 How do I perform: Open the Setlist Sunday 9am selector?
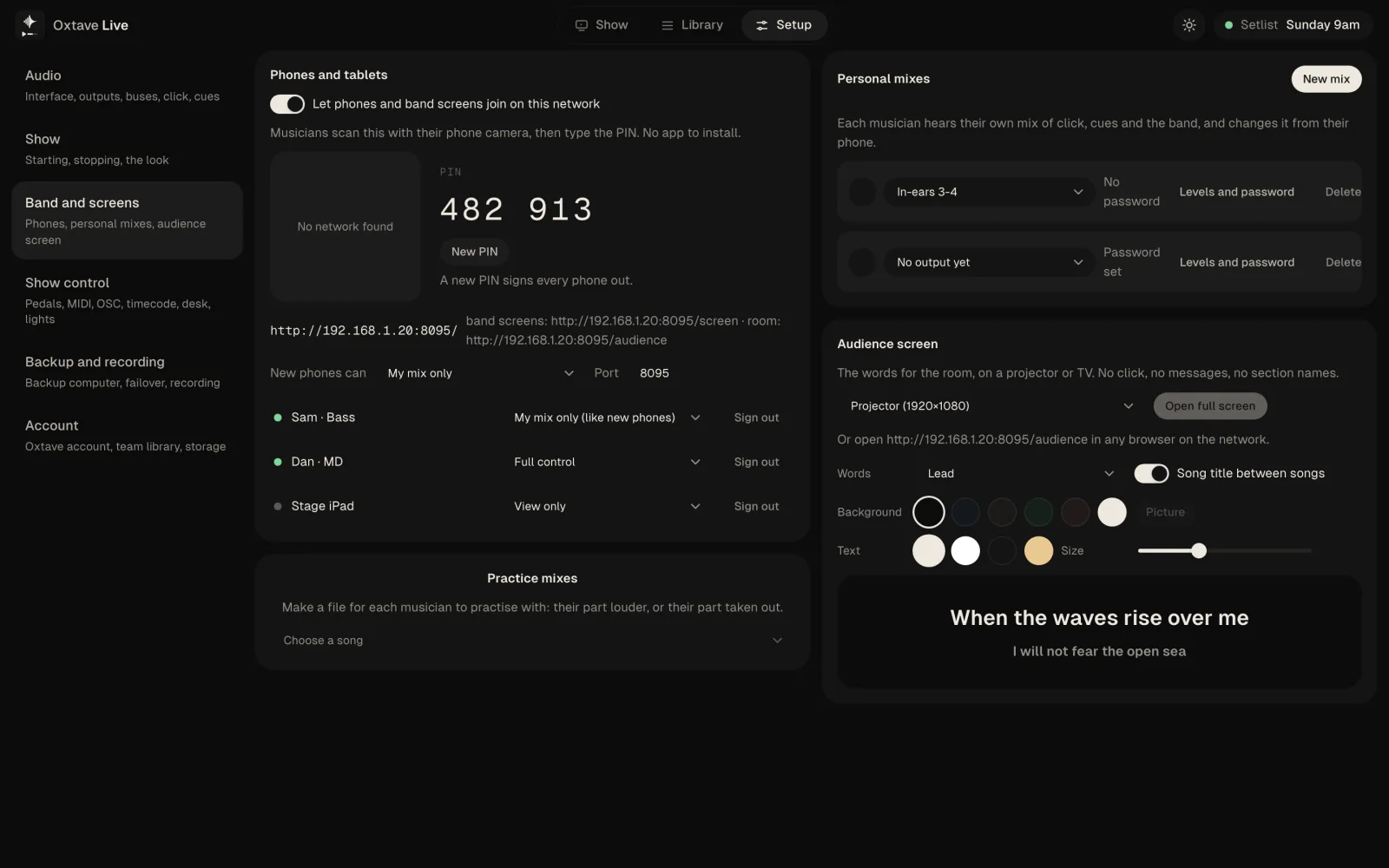point(1293,25)
